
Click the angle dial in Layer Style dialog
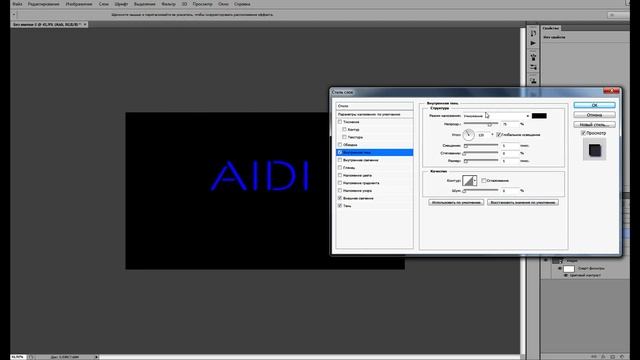click(x=469, y=134)
